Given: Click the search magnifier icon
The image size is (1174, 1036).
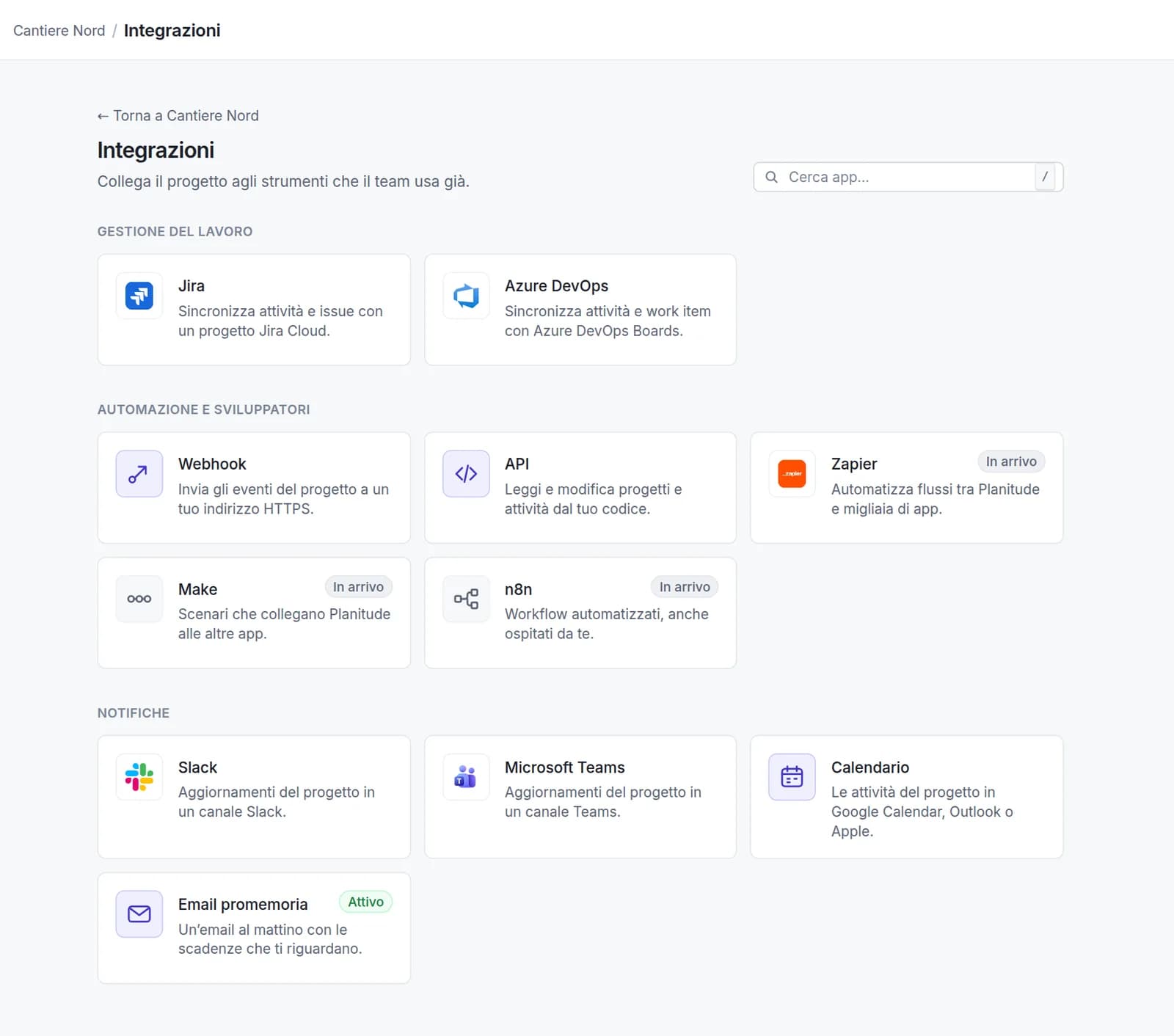Looking at the screenshot, I should click(x=771, y=177).
